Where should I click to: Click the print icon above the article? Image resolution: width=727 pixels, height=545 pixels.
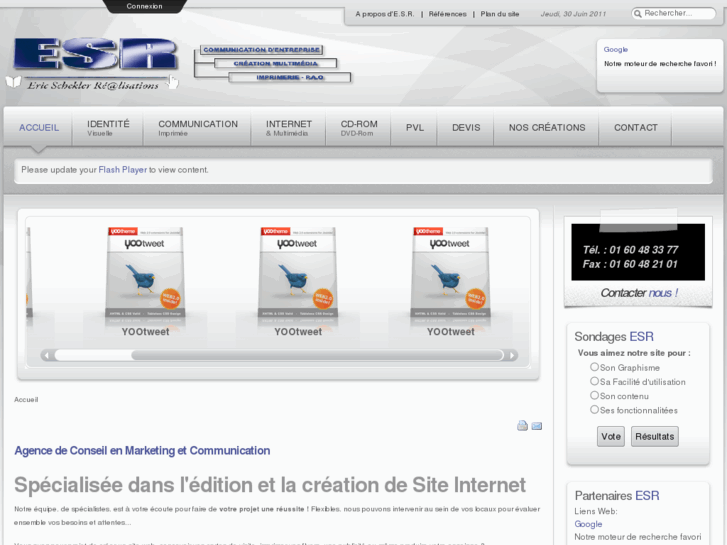point(522,425)
